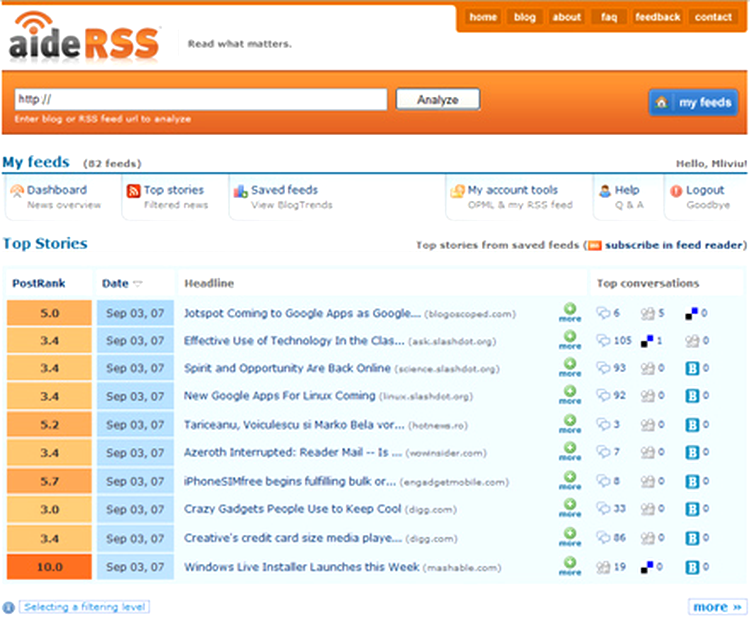Expand more for Azeroth Interrupted story
Image resolution: width=750 pixels, height=624 pixels.
coord(570,451)
